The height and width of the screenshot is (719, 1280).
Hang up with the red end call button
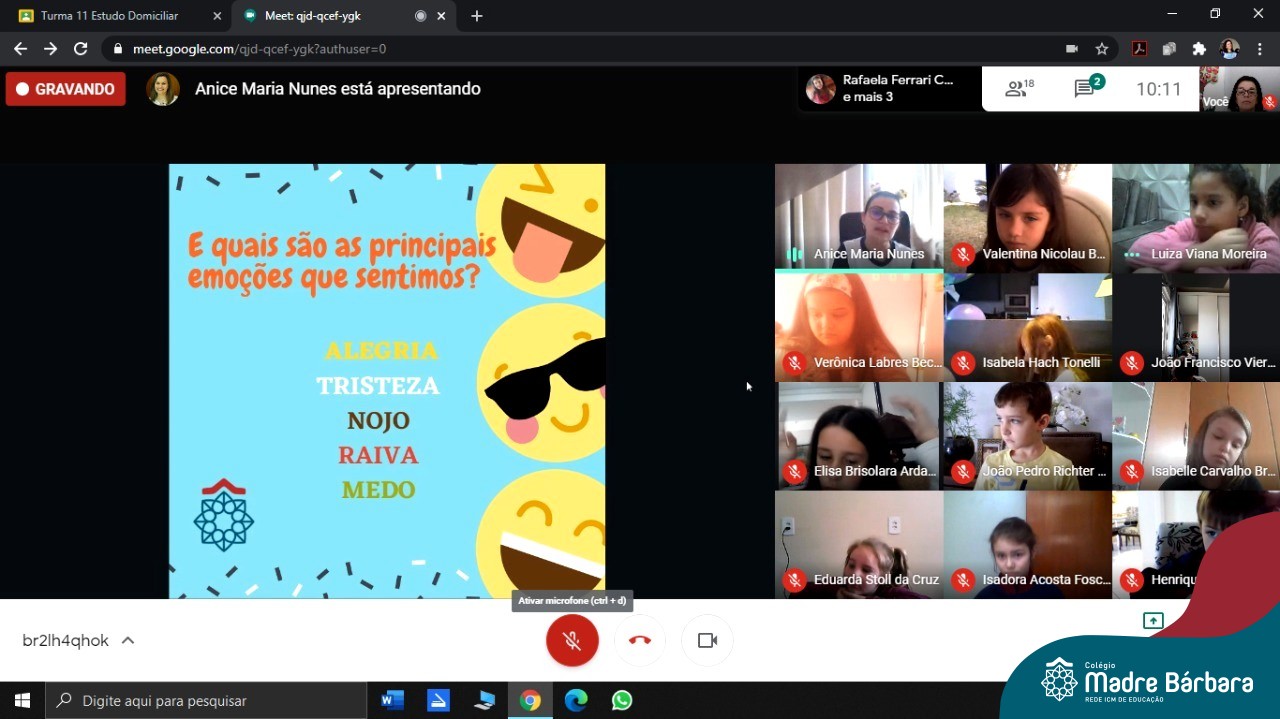pyautogui.click(x=640, y=641)
